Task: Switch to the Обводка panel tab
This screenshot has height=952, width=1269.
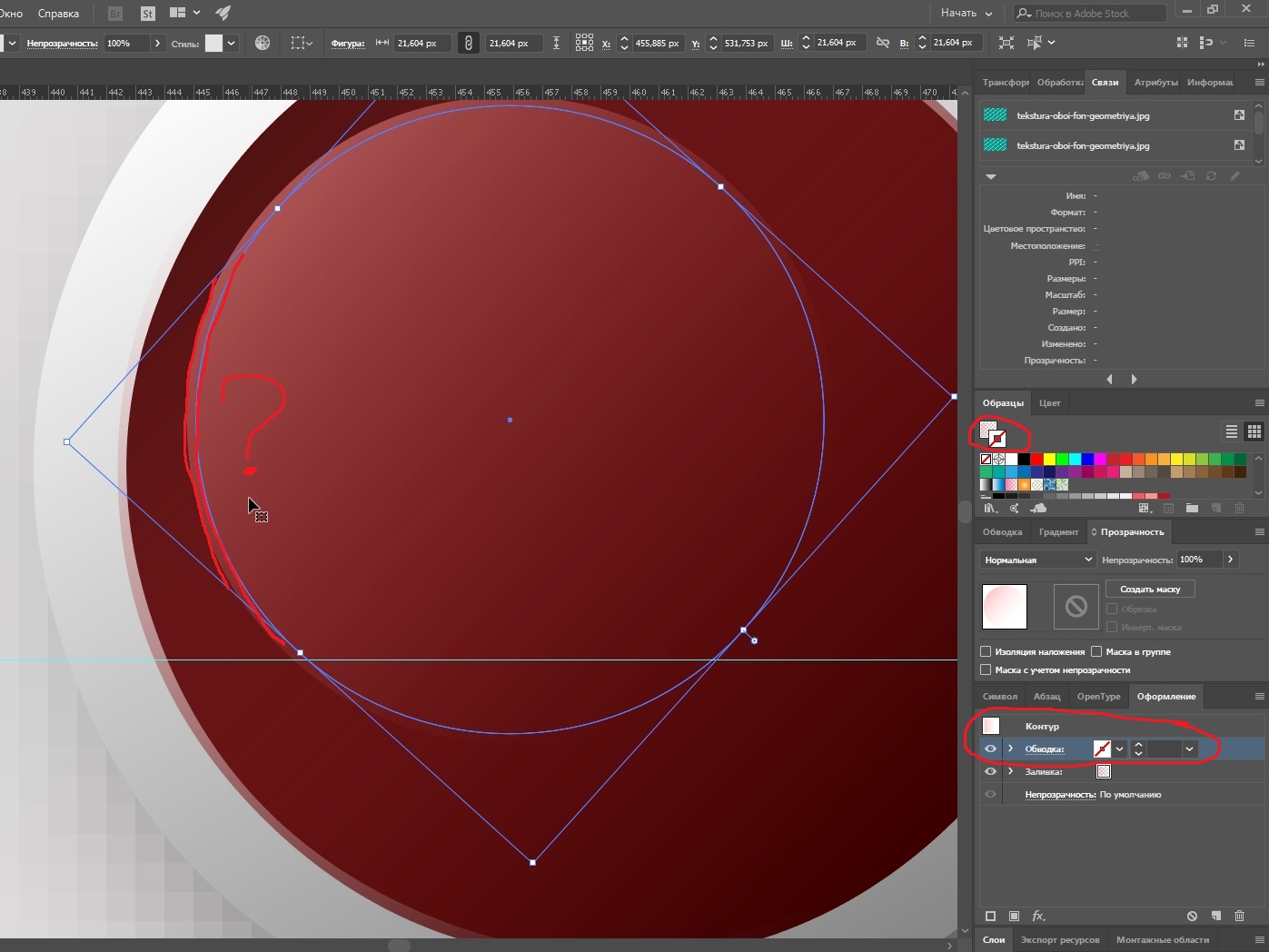Action: 1002,531
